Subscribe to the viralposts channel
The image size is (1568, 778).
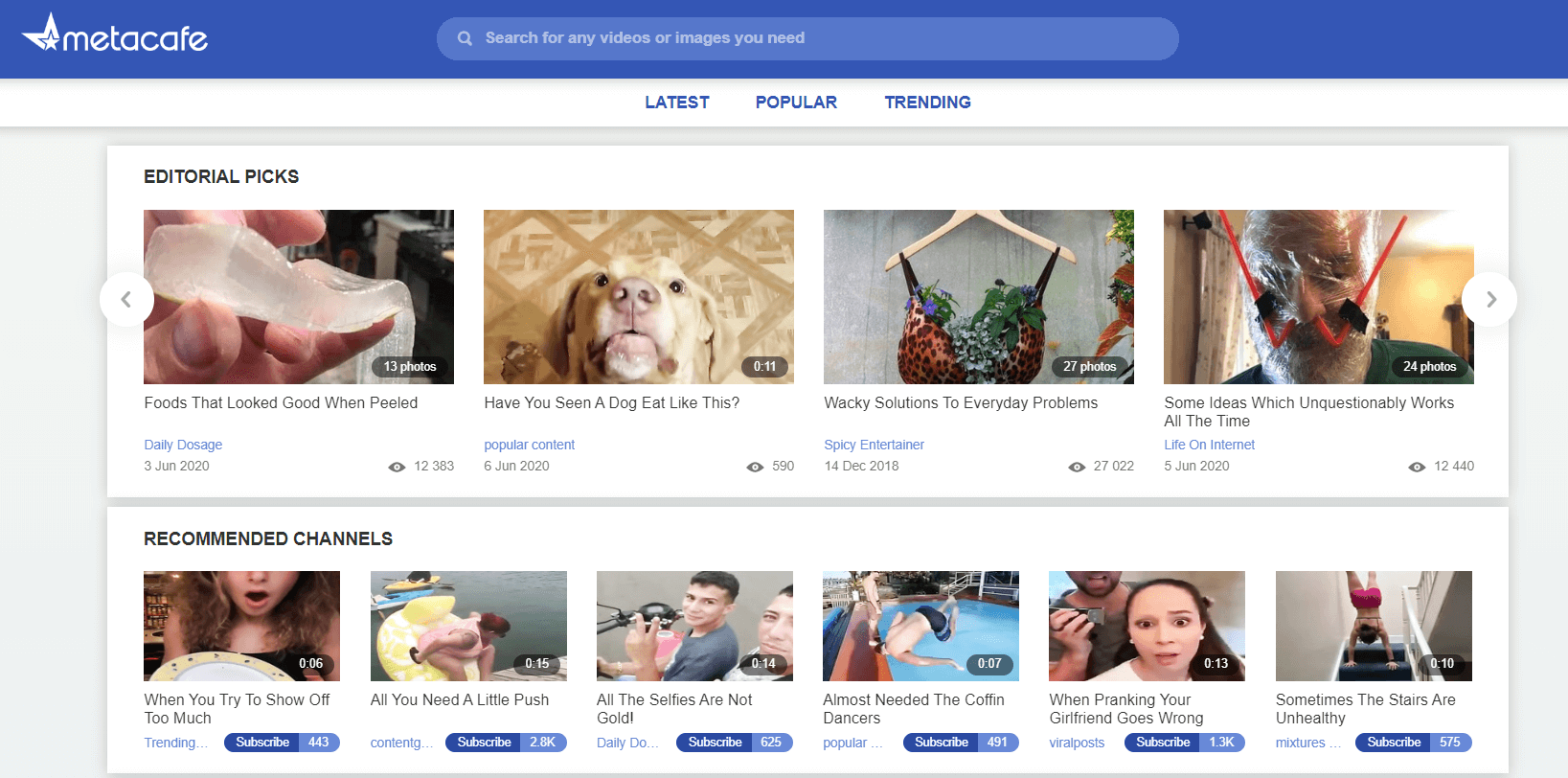coord(1163,743)
